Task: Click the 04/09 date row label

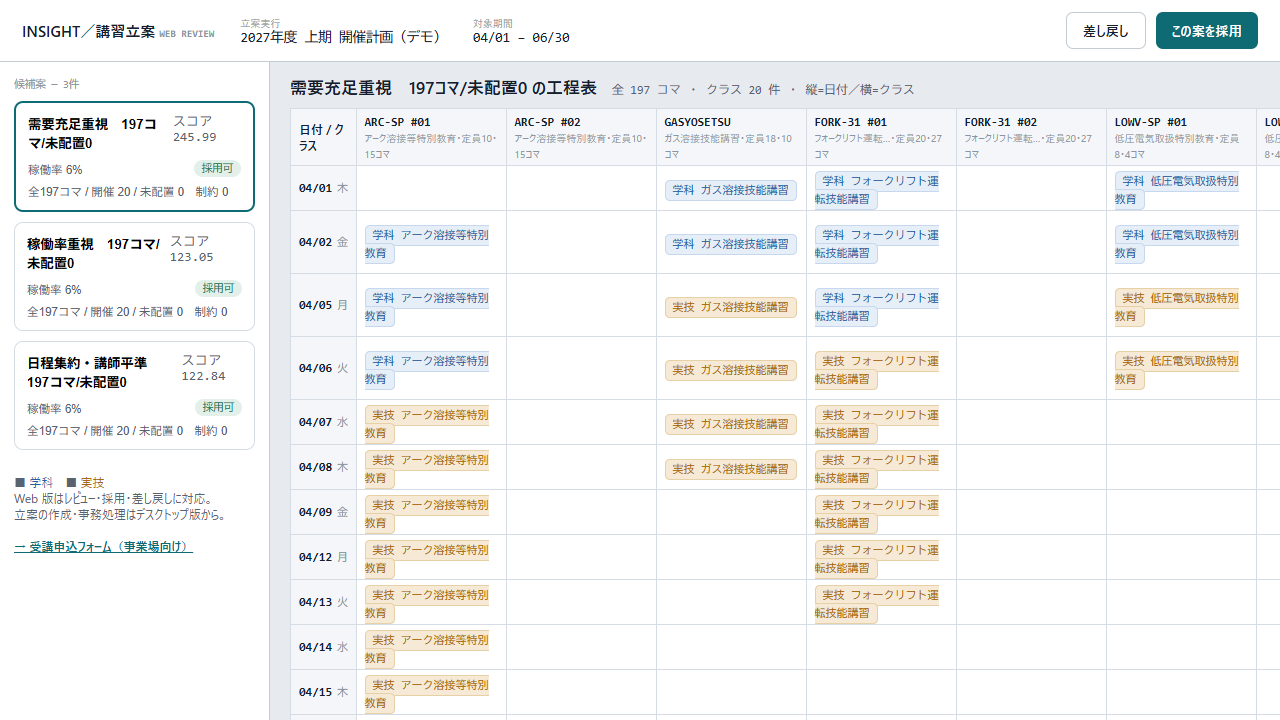Action: coord(323,512)
